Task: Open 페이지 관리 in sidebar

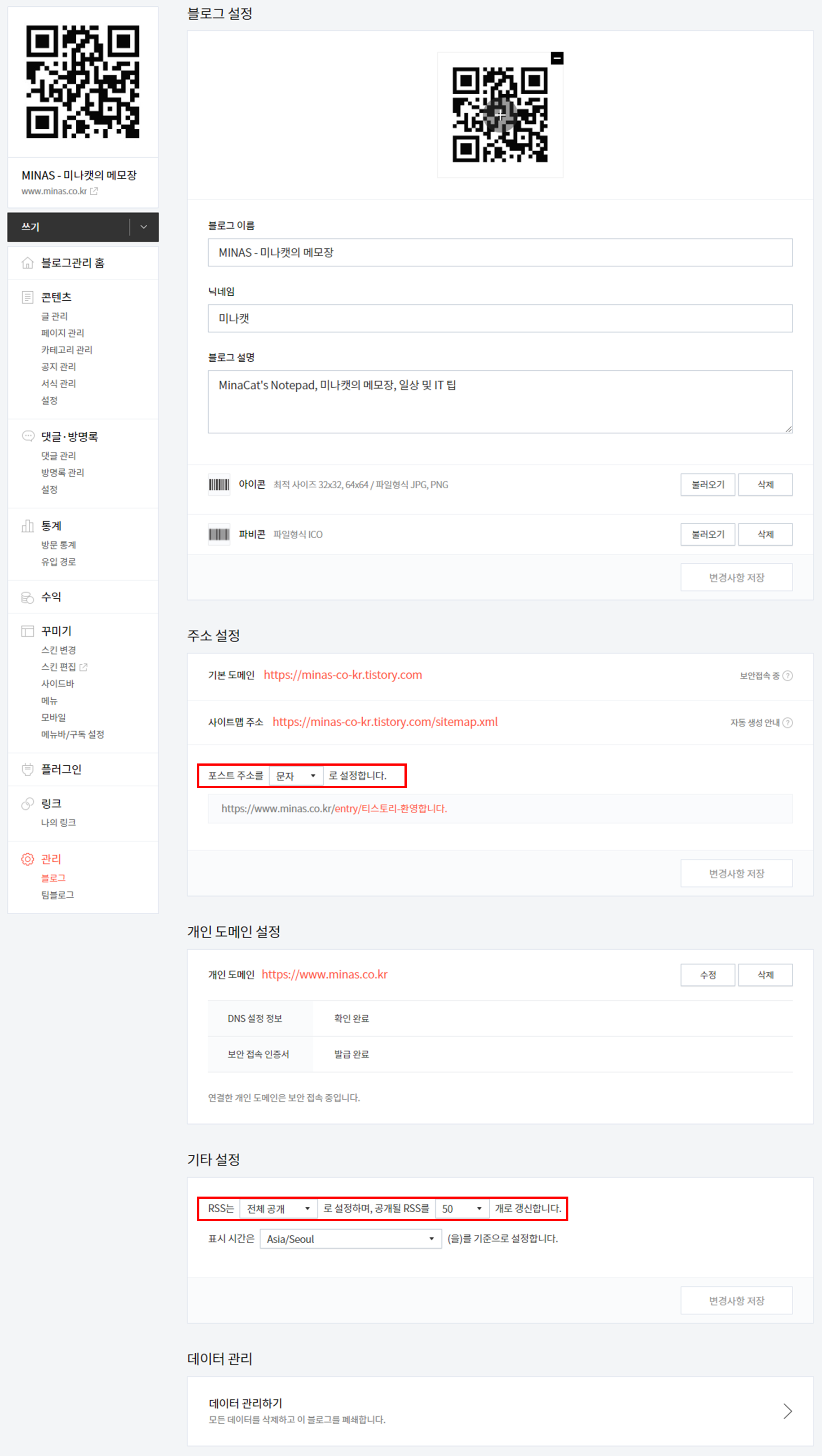Action: tap(62, 333)
